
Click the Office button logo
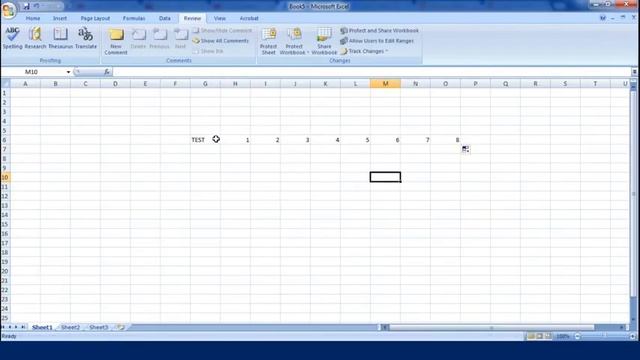pos(8,10)
